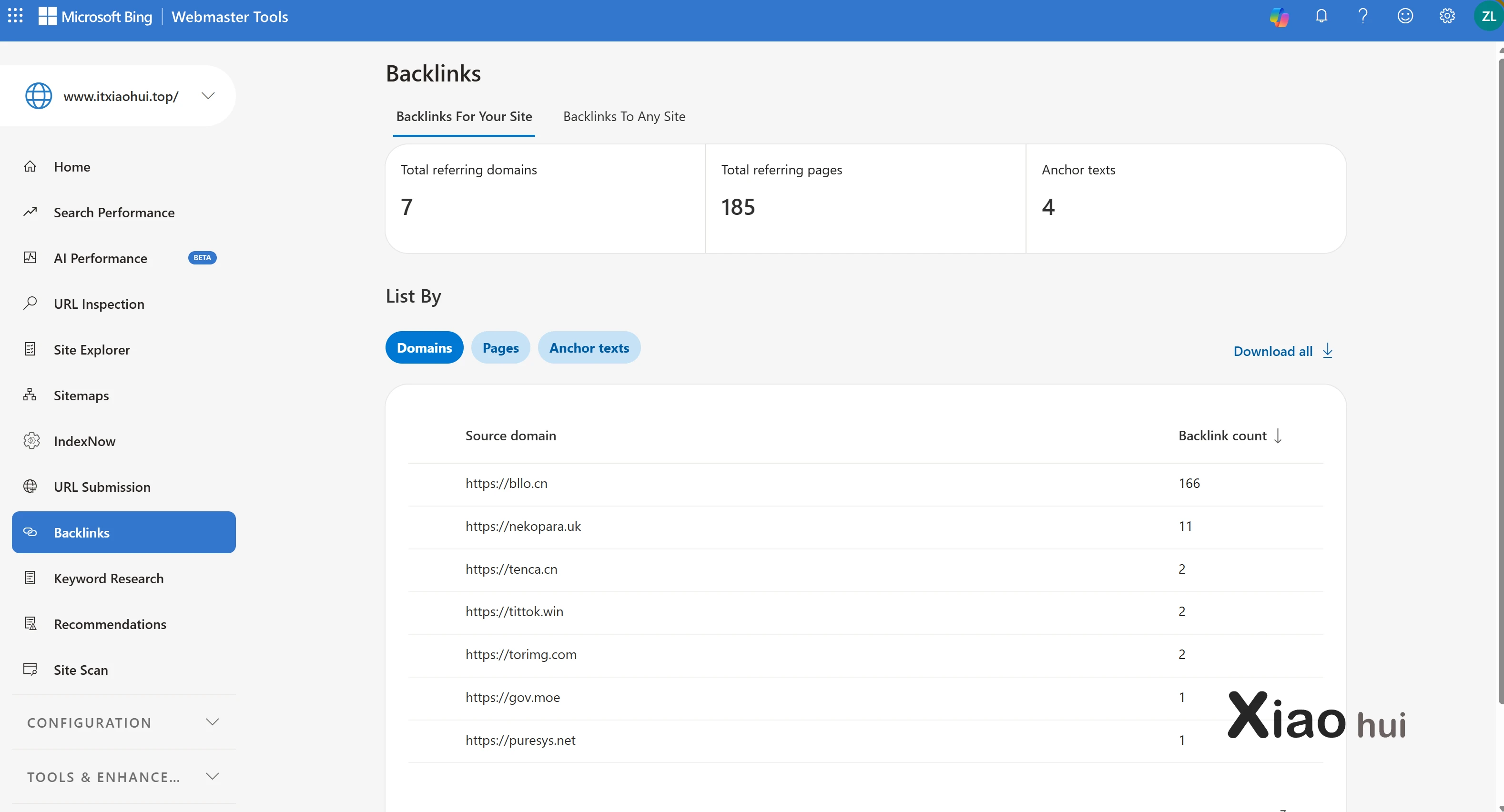Click the ZL account avatar
The width and height of the screenshot is (1504, 812).
[x=1488, y=16]
